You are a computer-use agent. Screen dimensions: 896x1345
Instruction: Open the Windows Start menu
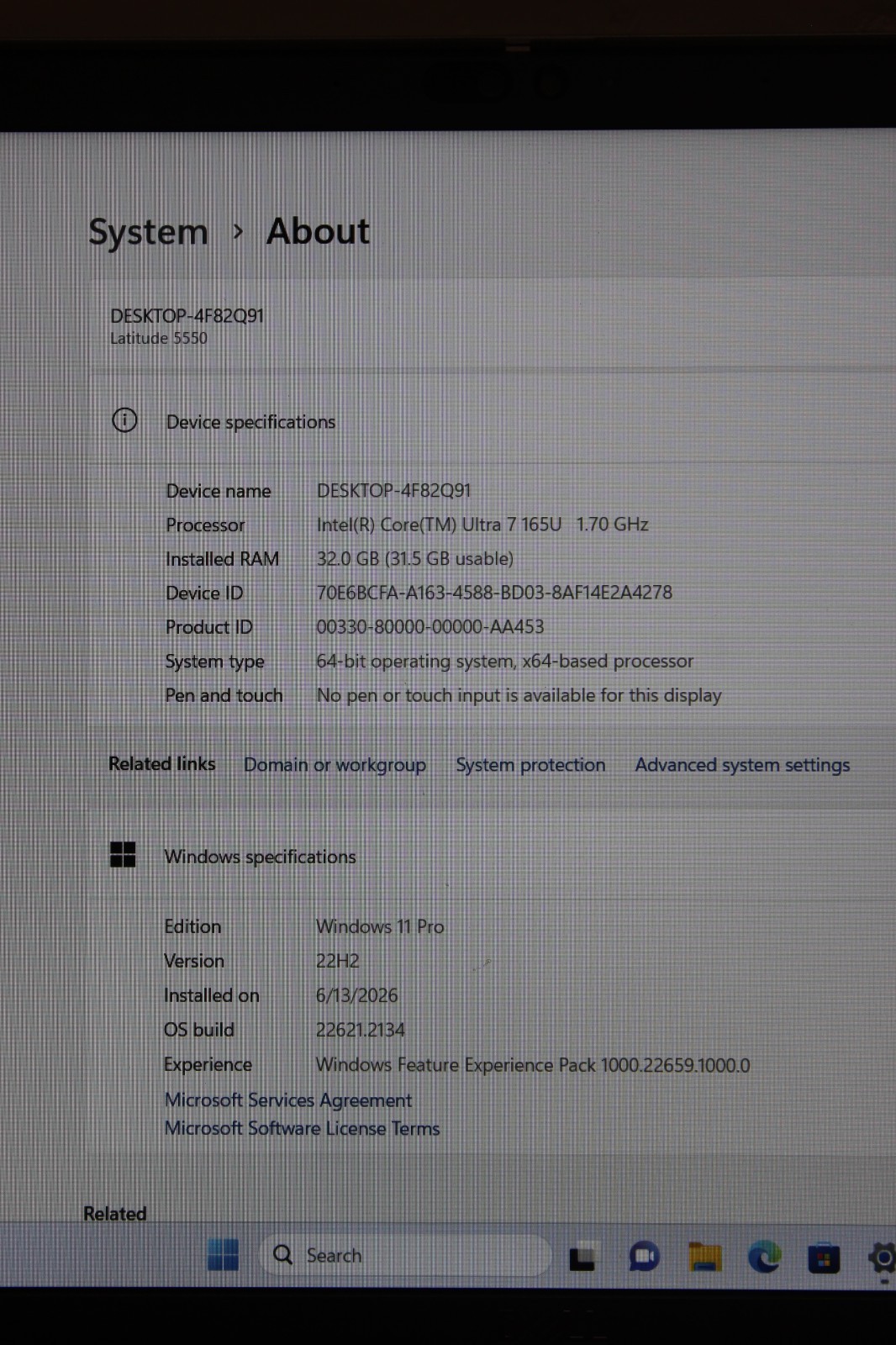point(223,1255)
